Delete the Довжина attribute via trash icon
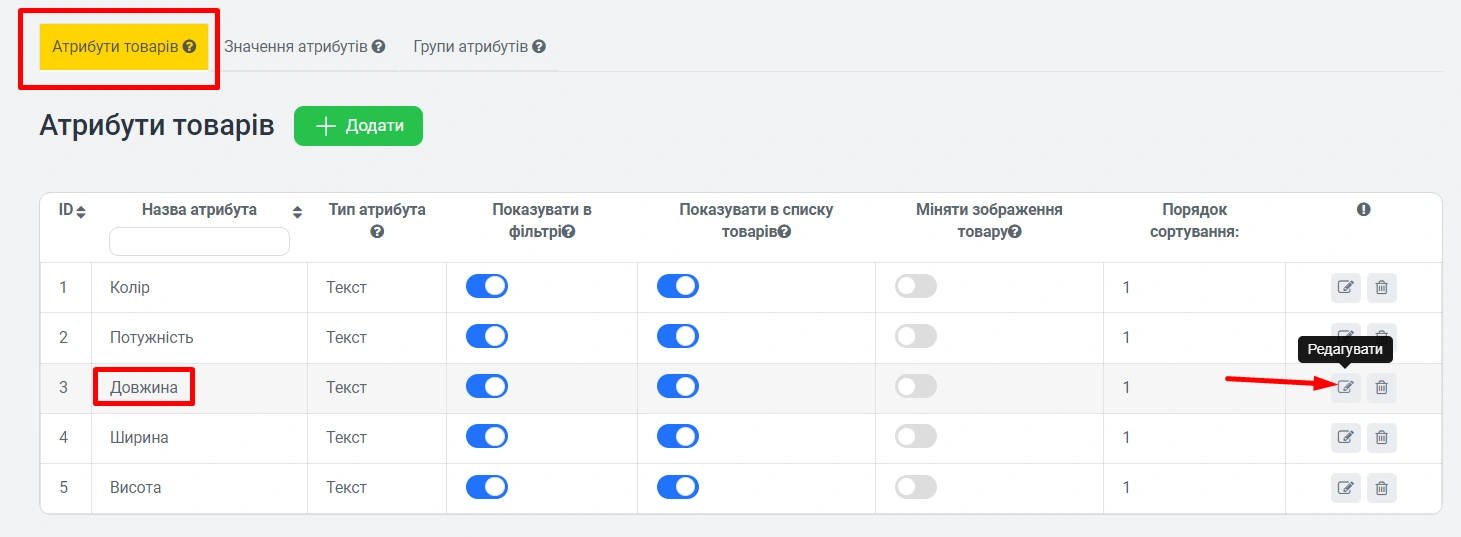 pos(1381,387)
